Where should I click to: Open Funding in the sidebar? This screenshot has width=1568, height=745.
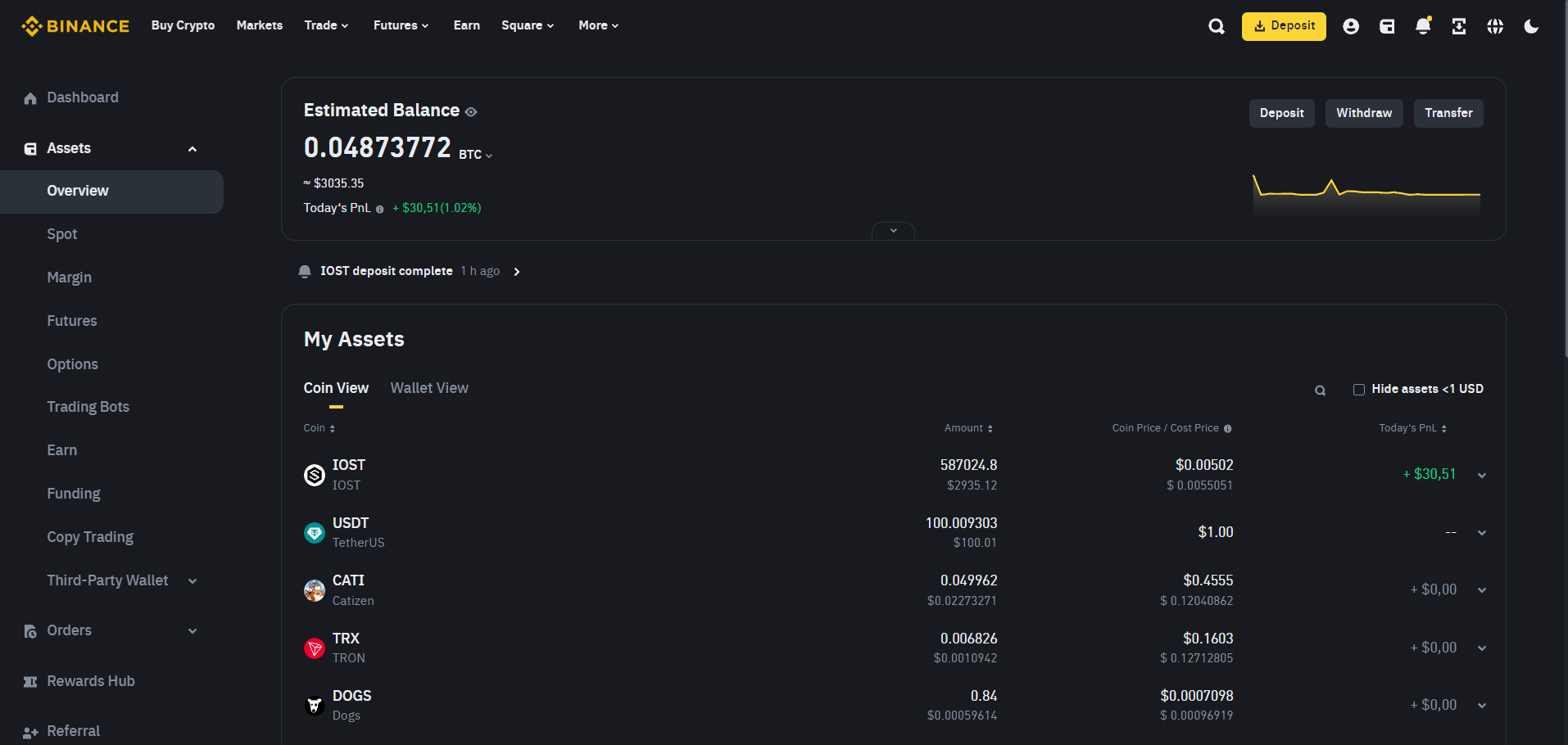click(x=74, y=494)
